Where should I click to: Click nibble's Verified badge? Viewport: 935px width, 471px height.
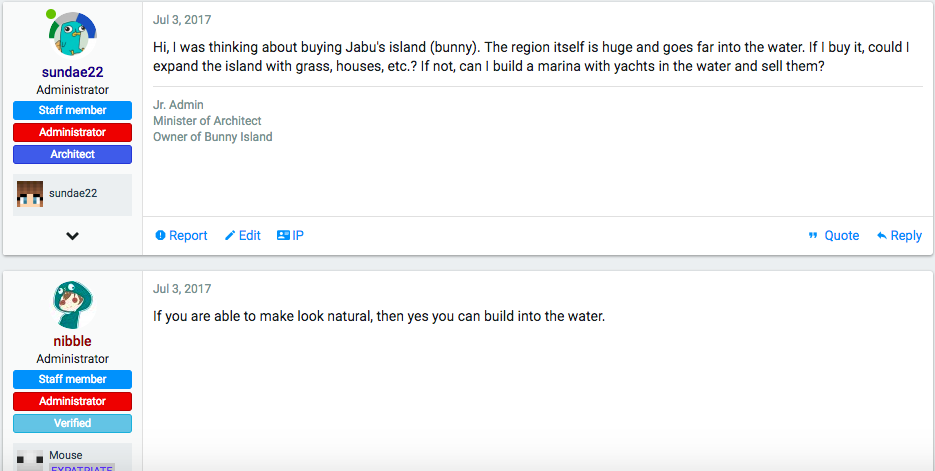[72, 423]
